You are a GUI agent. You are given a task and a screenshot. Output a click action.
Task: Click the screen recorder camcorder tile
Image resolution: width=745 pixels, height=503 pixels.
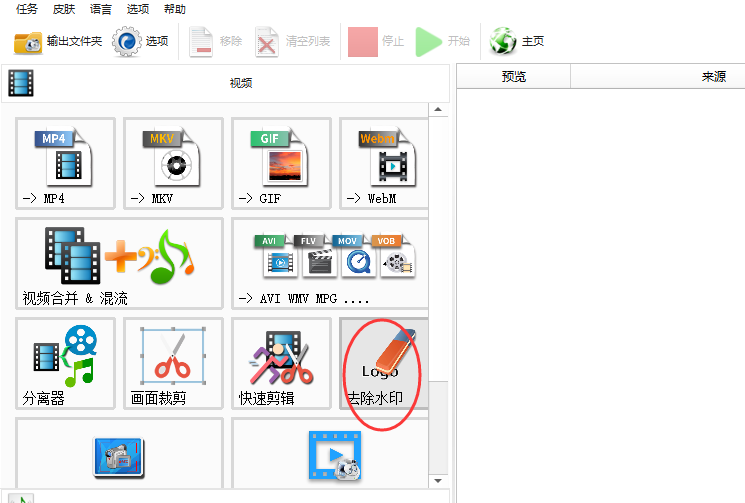click(119, 453)
